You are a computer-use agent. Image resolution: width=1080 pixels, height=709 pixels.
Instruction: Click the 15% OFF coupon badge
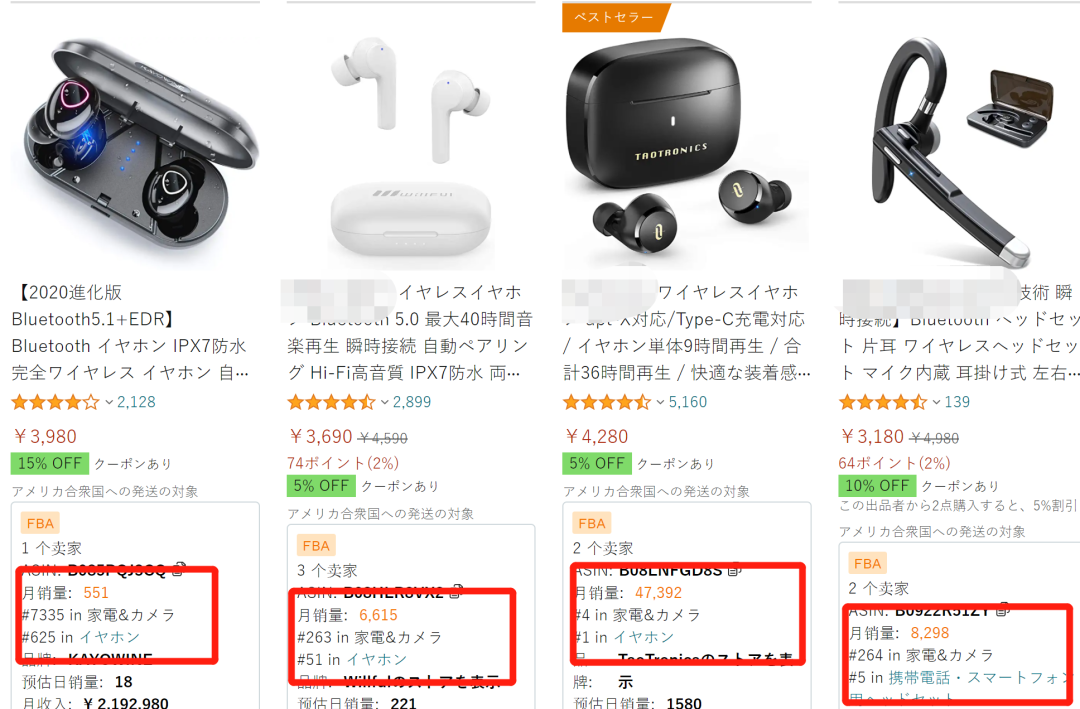click(50, 464)
